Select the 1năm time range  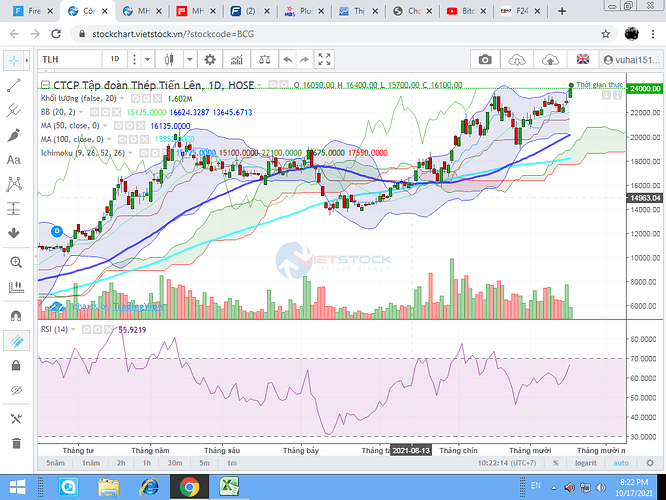pyautogui.click(x=90, y=463)
